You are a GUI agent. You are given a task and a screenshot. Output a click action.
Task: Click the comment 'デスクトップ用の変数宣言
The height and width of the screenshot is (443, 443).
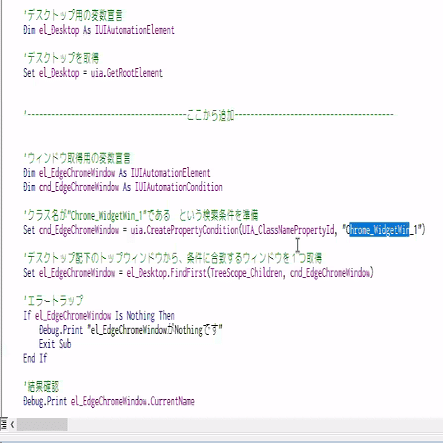click(73, 15)
